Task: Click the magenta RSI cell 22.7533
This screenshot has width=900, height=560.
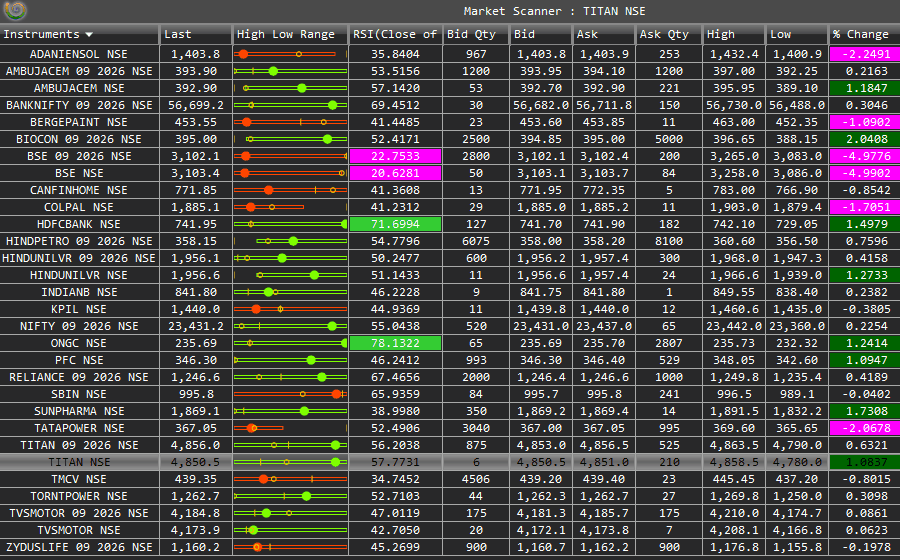Action: [x=395, y=156]
